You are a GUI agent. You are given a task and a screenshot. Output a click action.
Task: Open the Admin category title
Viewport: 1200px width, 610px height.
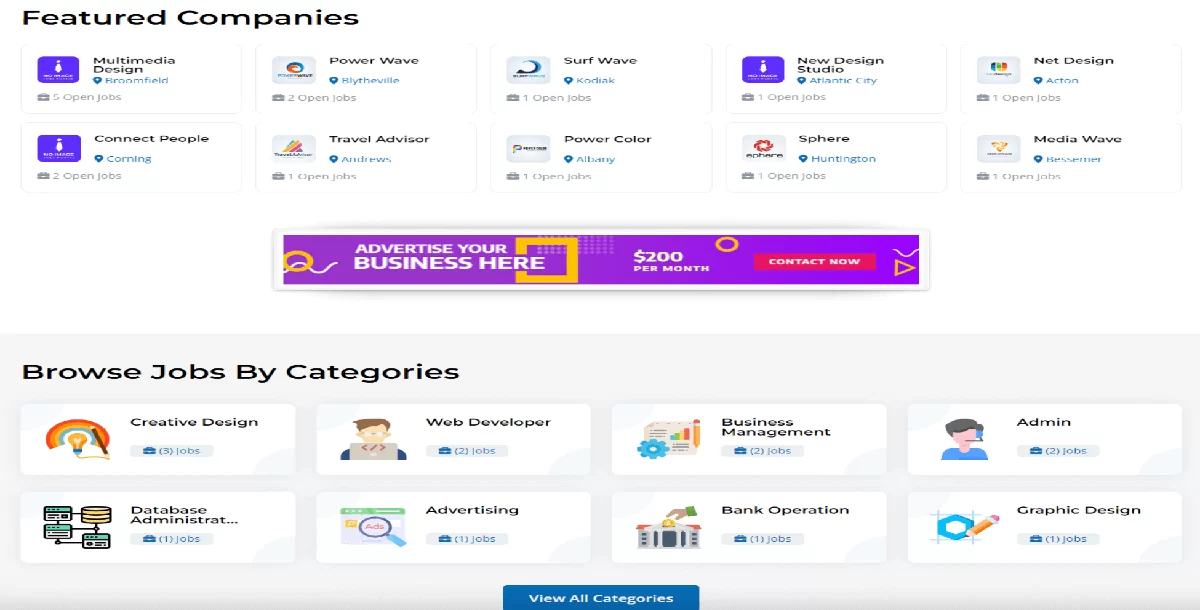1044,422
